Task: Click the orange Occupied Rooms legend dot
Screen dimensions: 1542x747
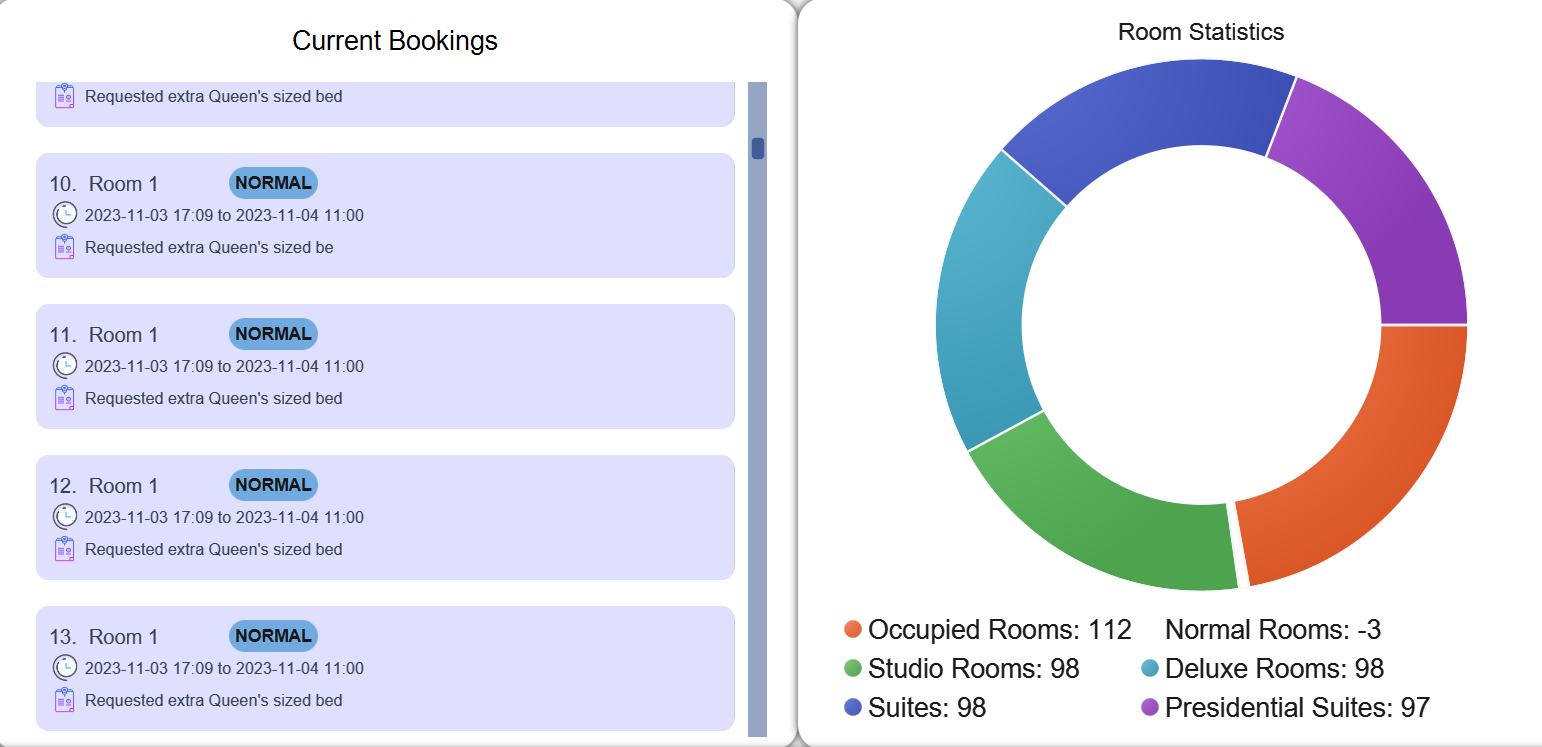Action: [x=853, y=629]
